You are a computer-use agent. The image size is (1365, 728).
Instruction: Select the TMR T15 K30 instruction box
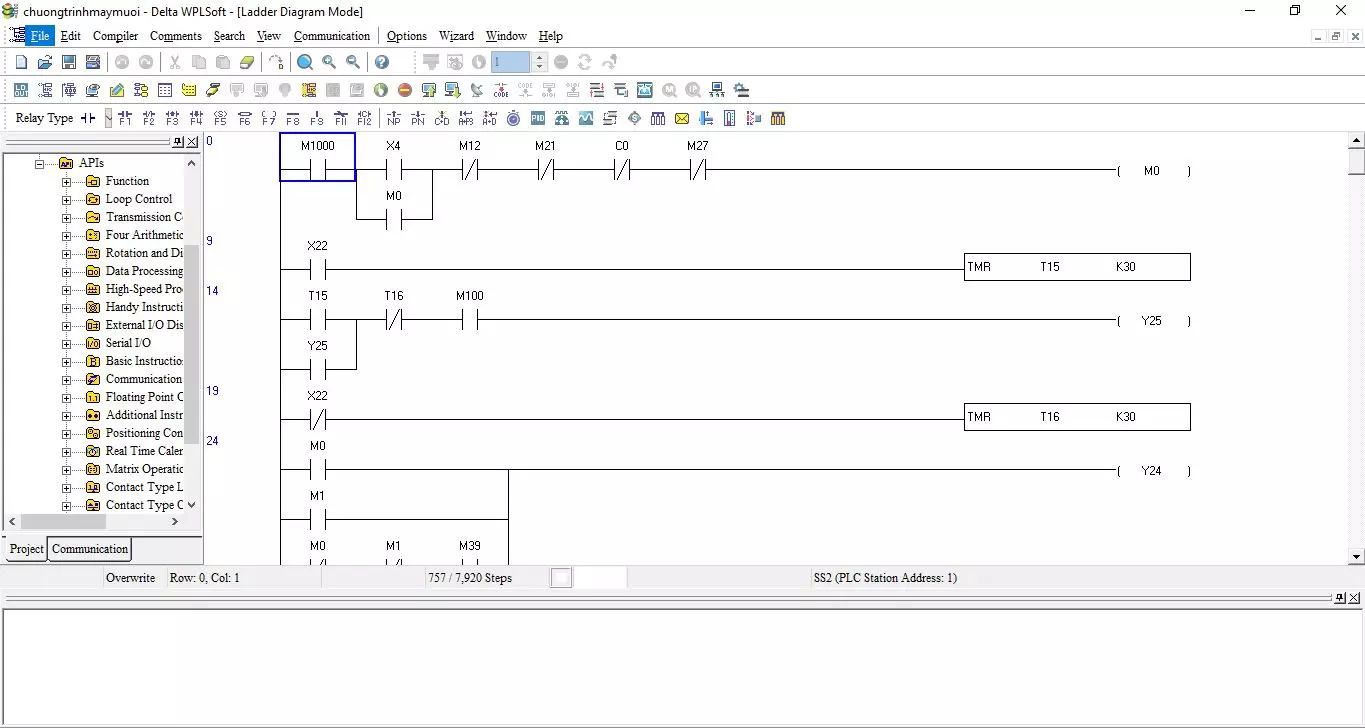[1077, 267]
